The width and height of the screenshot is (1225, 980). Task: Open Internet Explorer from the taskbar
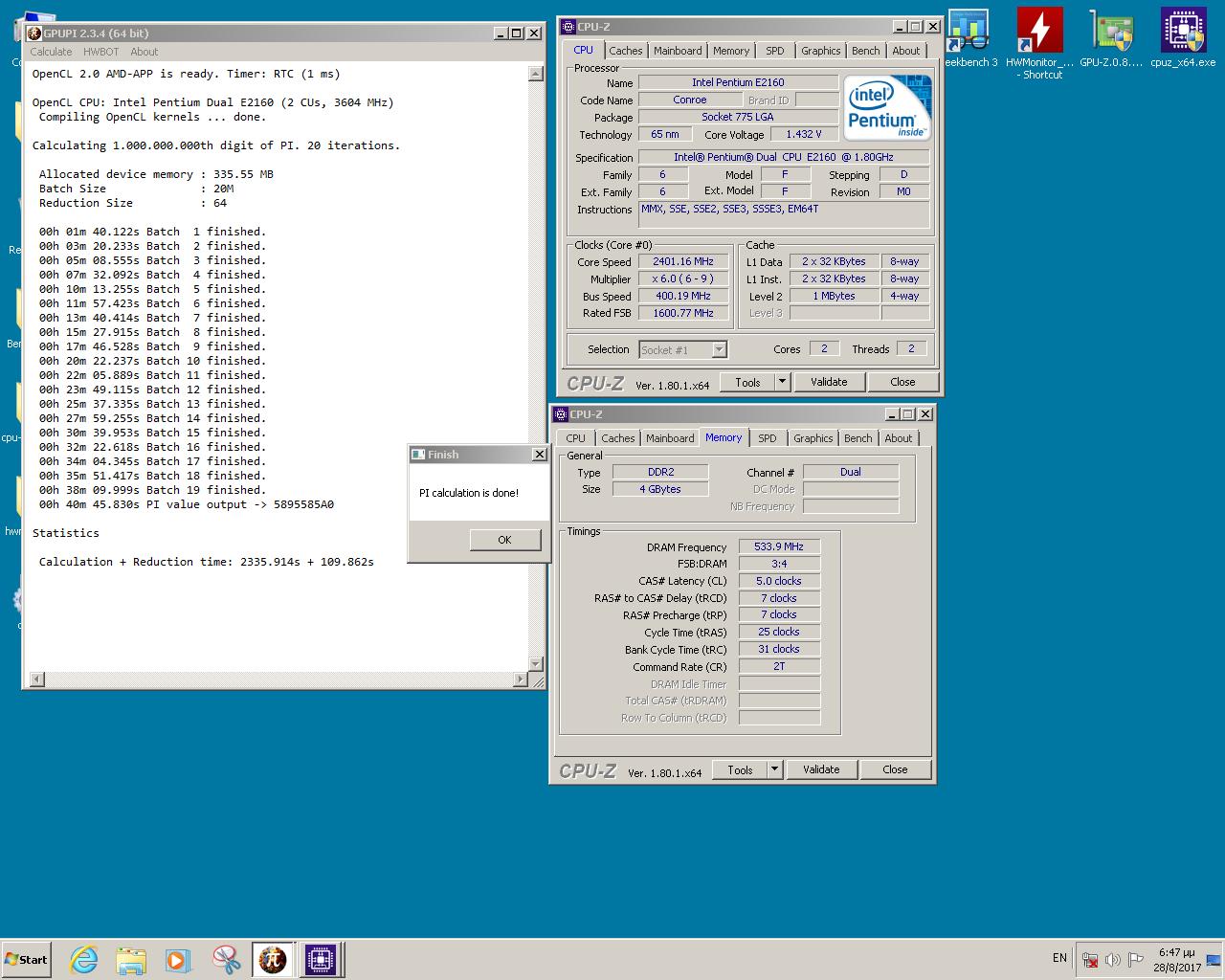(84, 959)
